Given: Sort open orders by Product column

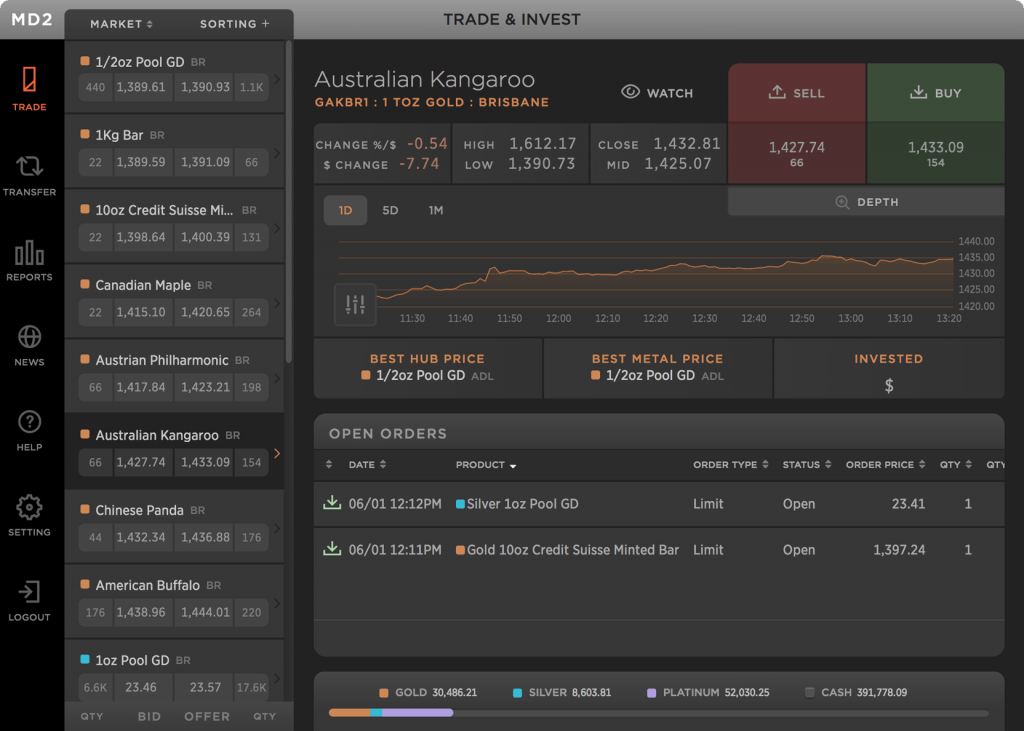Looking at the screenshot, I should tap(486, 465).
